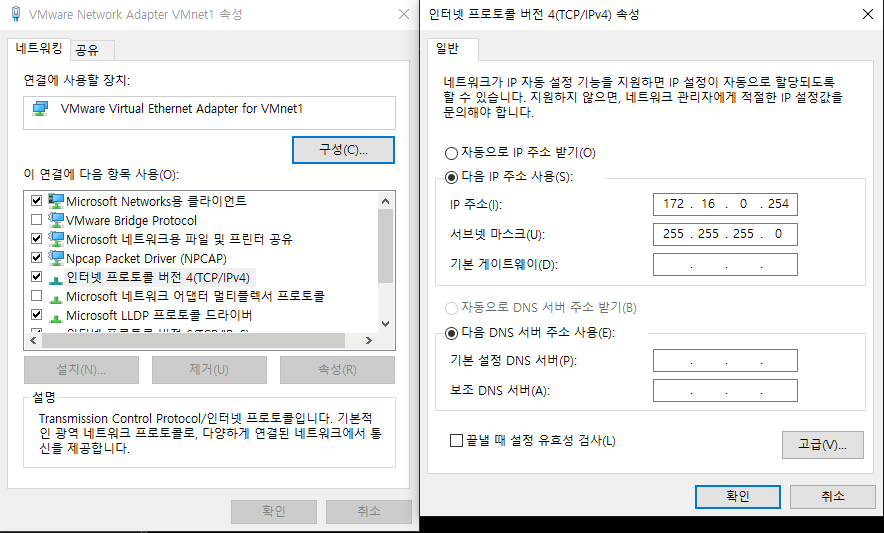884x533 pixels.
Task: Close the VMnet1 properties window
Action: tap(404, 14)
